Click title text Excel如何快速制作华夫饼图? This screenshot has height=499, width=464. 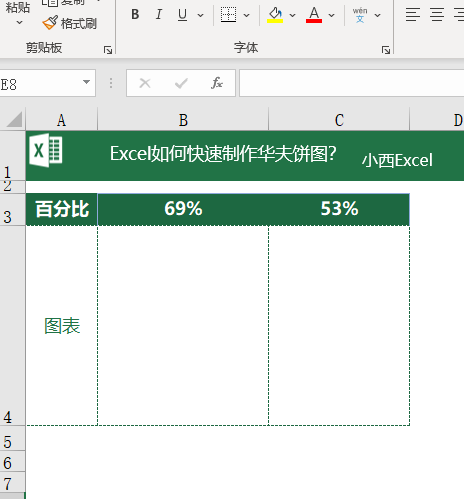(x=223, y=154)
